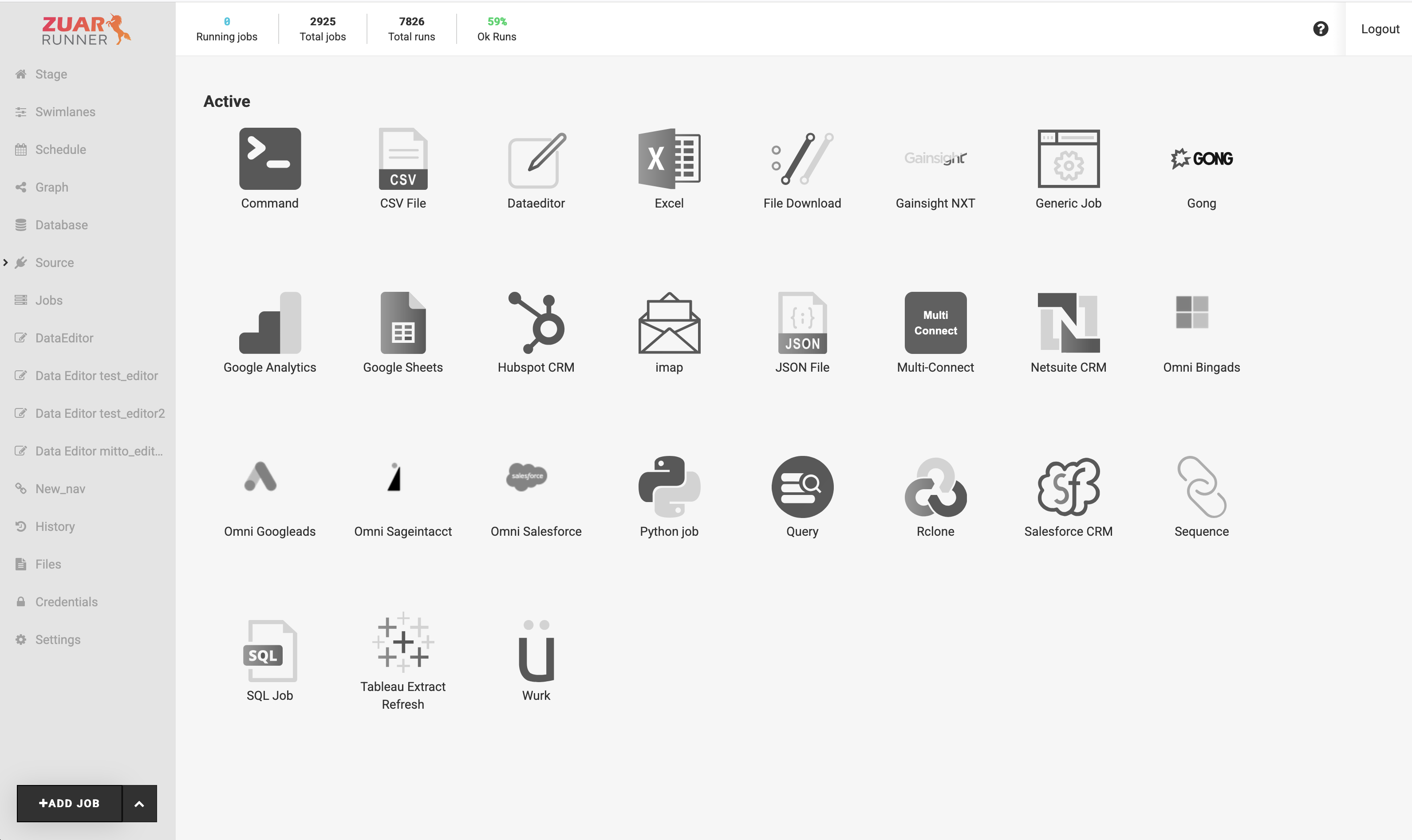Open Data Editor test_editor entry
1412x840 pixels.
[96, 376]
